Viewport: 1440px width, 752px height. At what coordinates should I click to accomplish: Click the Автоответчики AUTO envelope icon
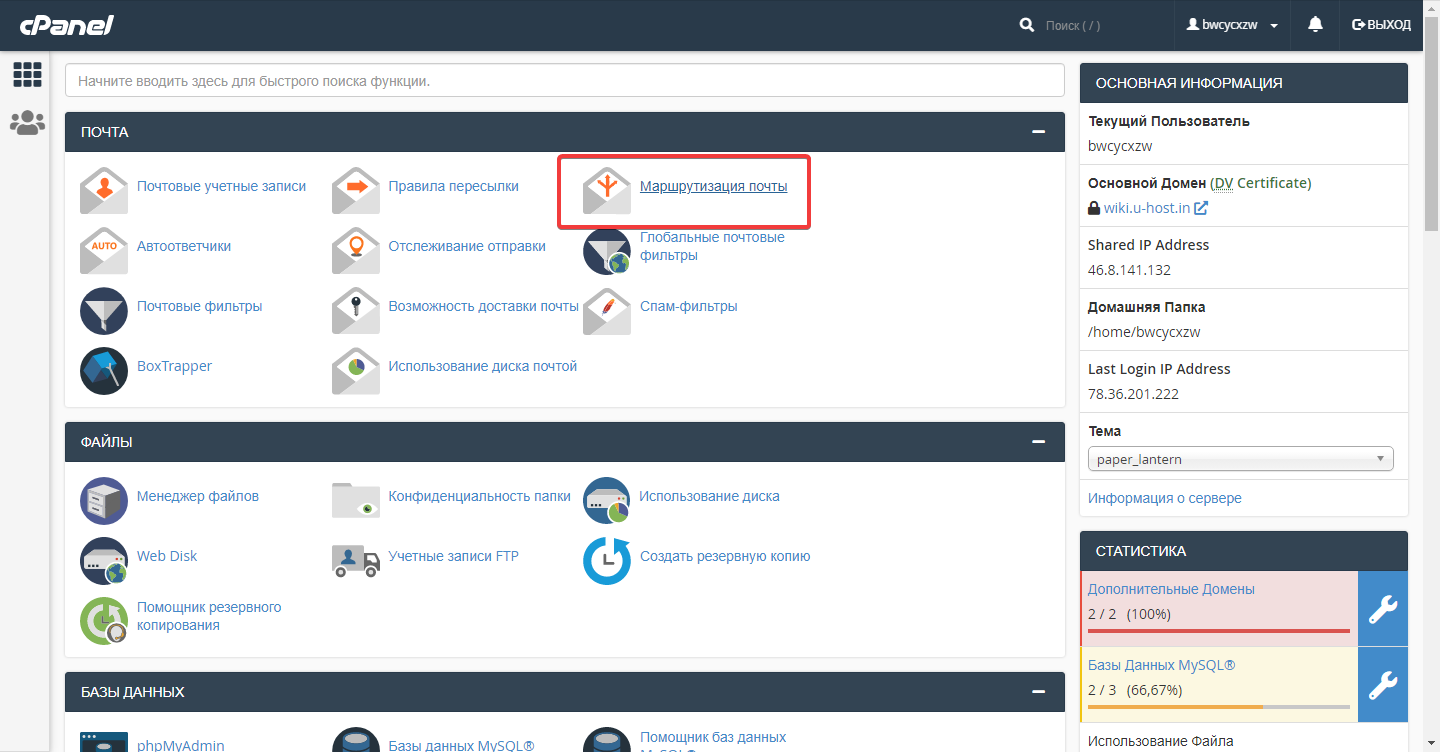tap(104, 251)
